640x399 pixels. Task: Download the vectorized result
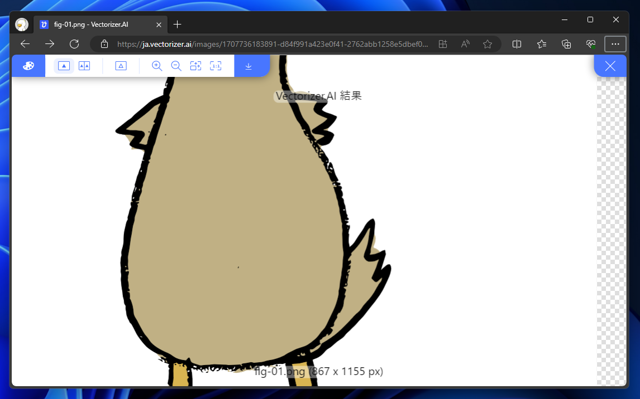tap(249, 66)
